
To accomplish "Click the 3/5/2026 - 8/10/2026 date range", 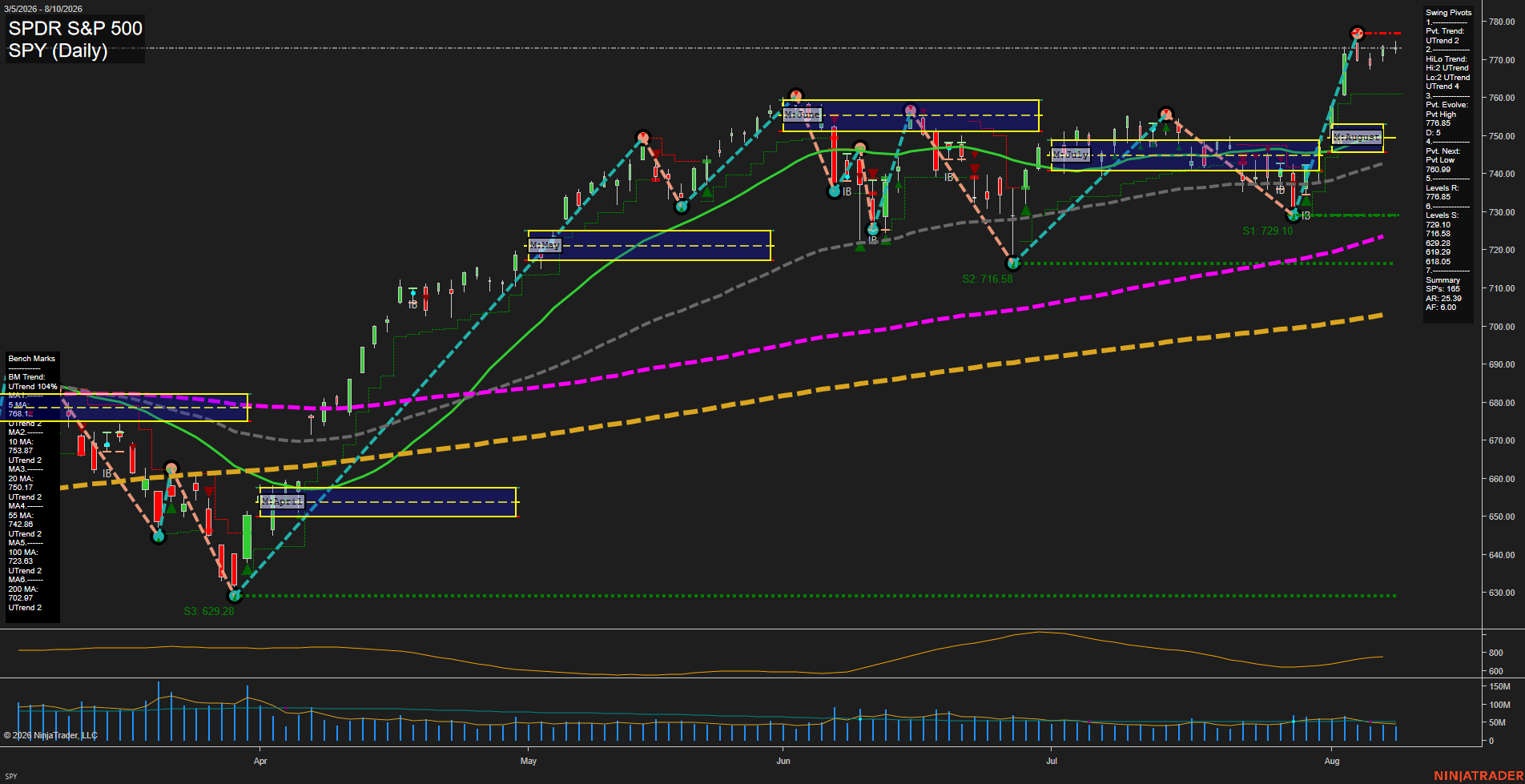I will (43, 9).
